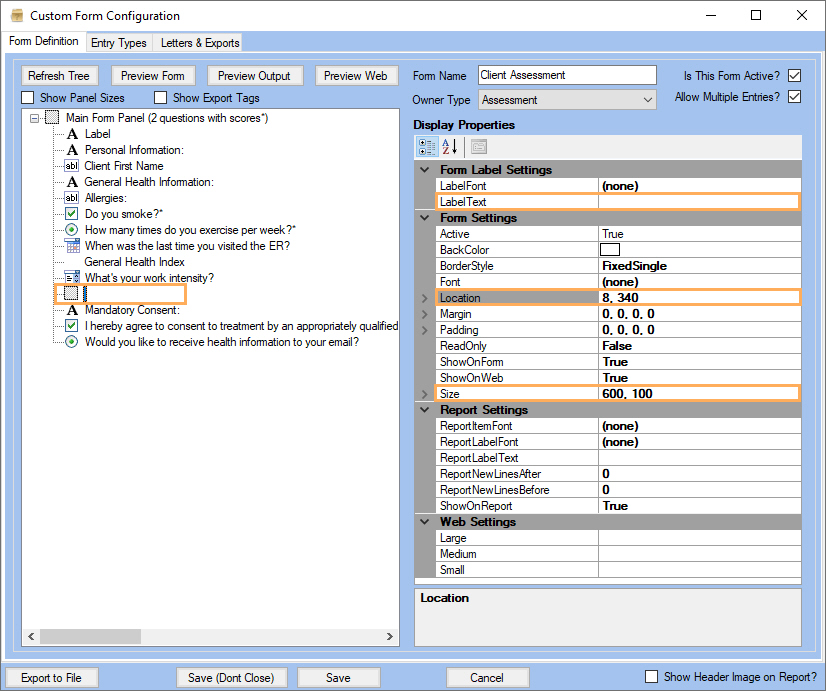Click the label icon beside Mandatory Consent
The image size is (826, 691).
point(73,310)
